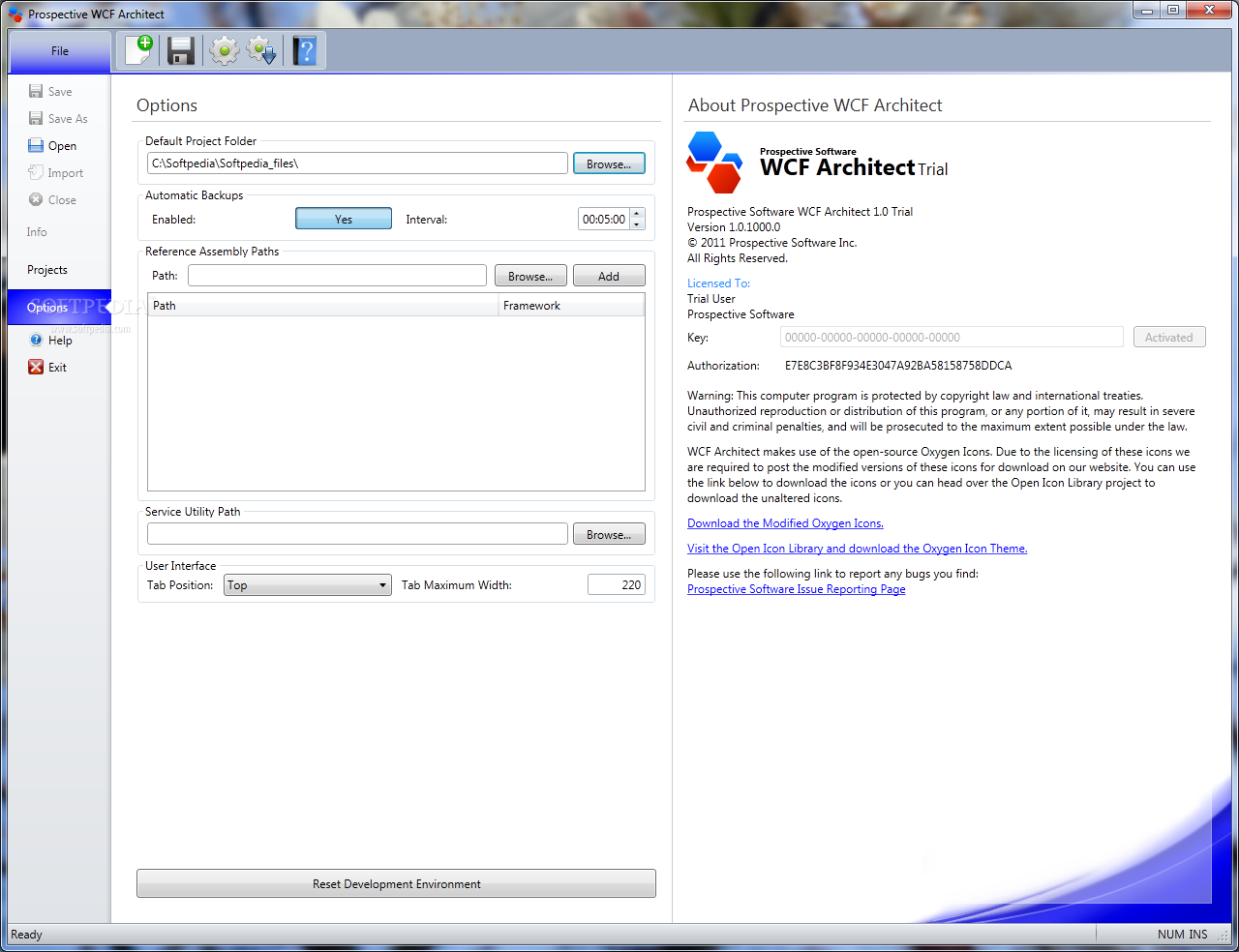
Task: Click the Import sidebar item
Action: point(55,173)
